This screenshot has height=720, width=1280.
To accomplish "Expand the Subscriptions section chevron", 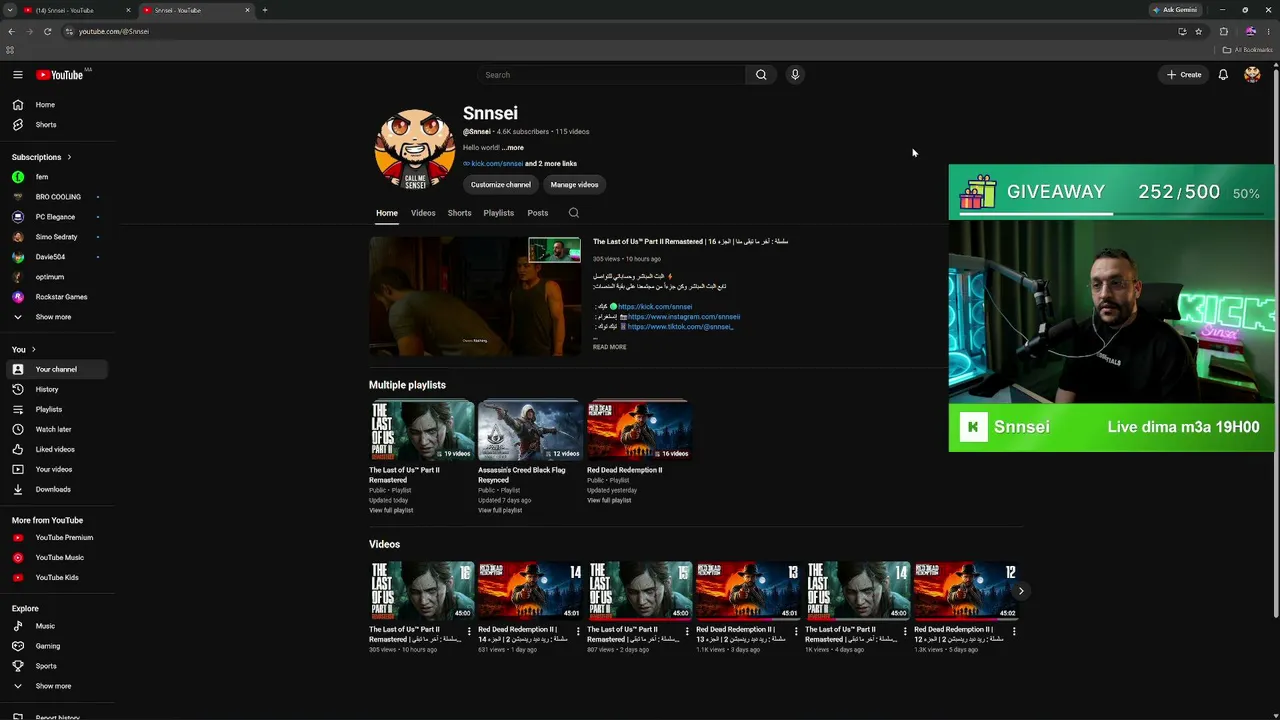I will point(69,157).
